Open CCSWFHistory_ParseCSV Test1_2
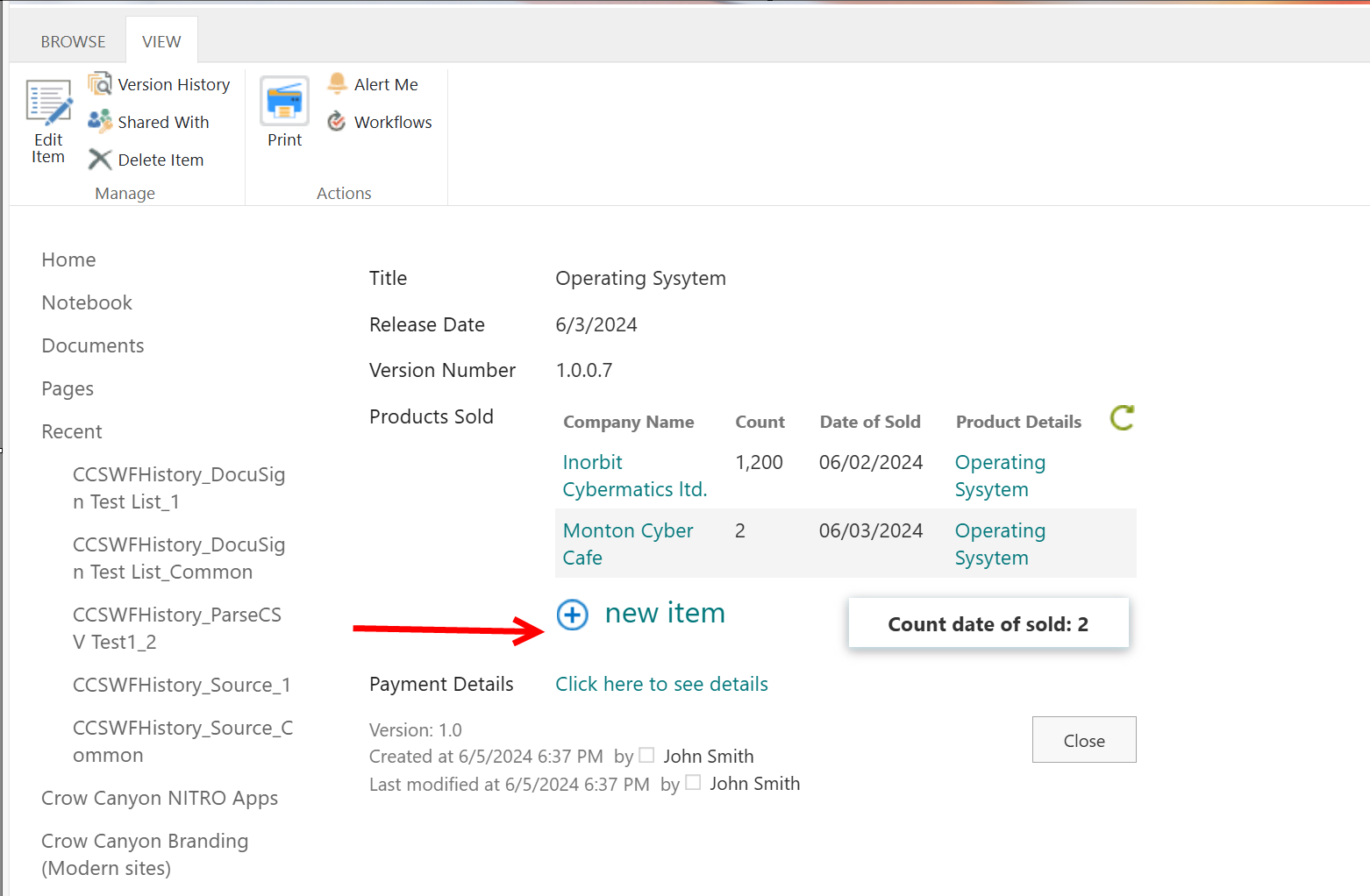This screenshot has width=1370, height=896. [177, 628]
